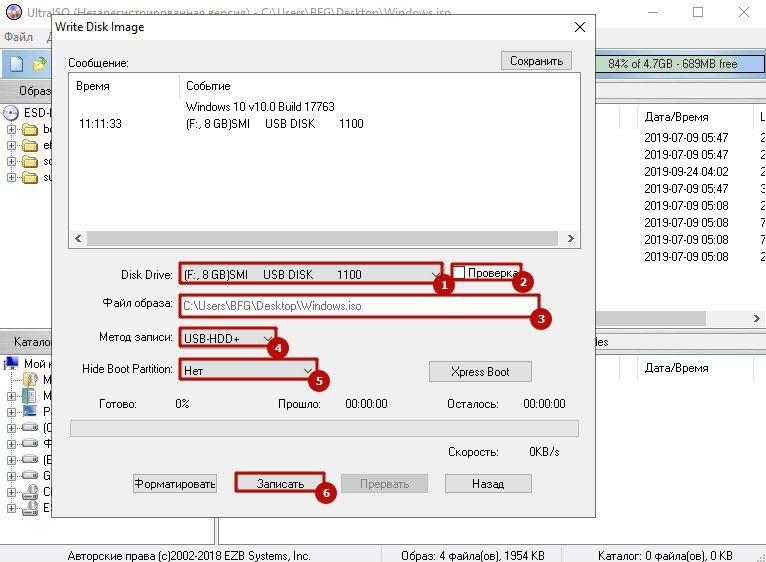This screenshot has width=766, height=562.
Task: Click the Сохранить button
Action: point(536,61)
